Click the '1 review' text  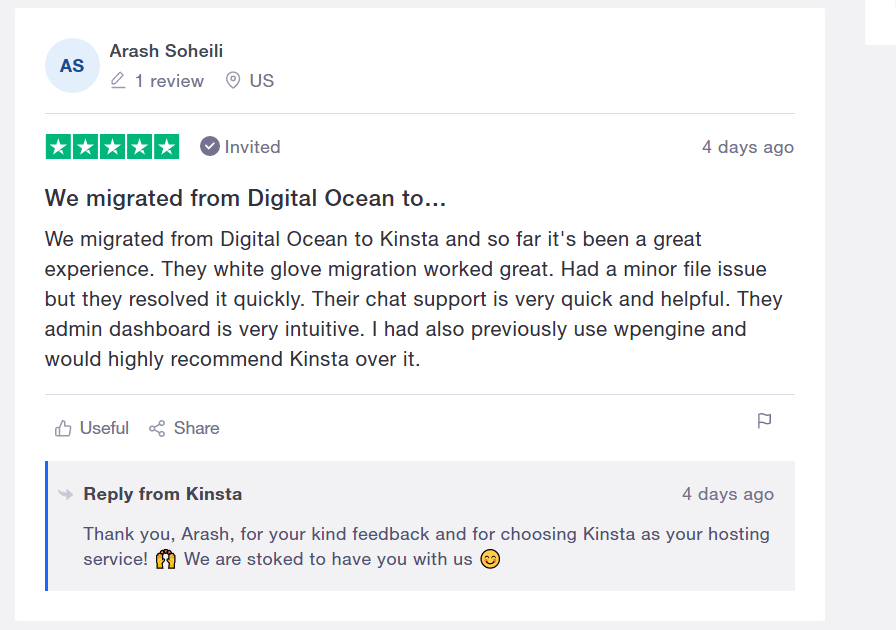(169, 81)
